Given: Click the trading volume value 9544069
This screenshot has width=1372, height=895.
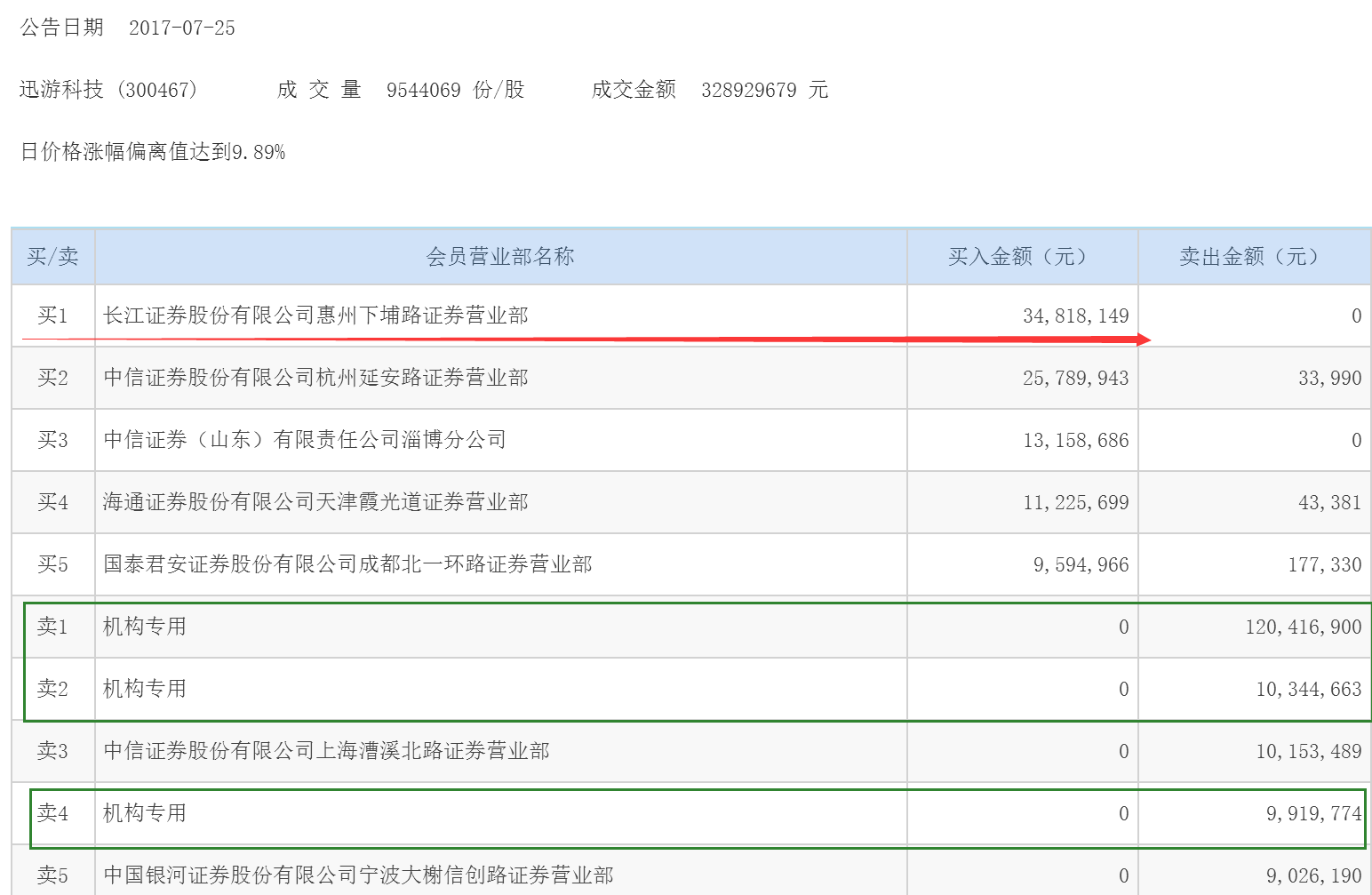Looking at the screenshot, I should coord(424,90).
